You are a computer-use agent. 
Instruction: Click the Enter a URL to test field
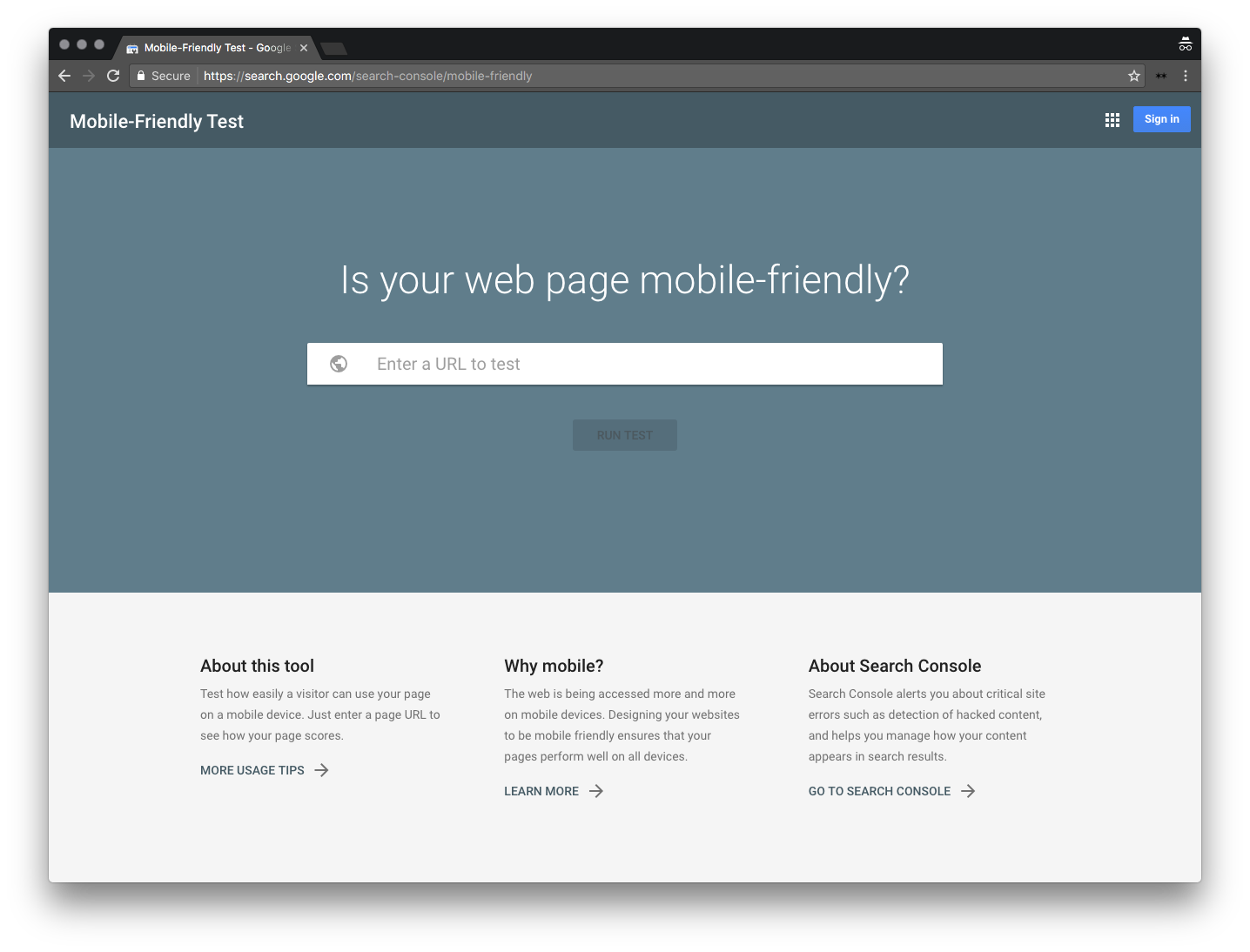pos(625,364)
